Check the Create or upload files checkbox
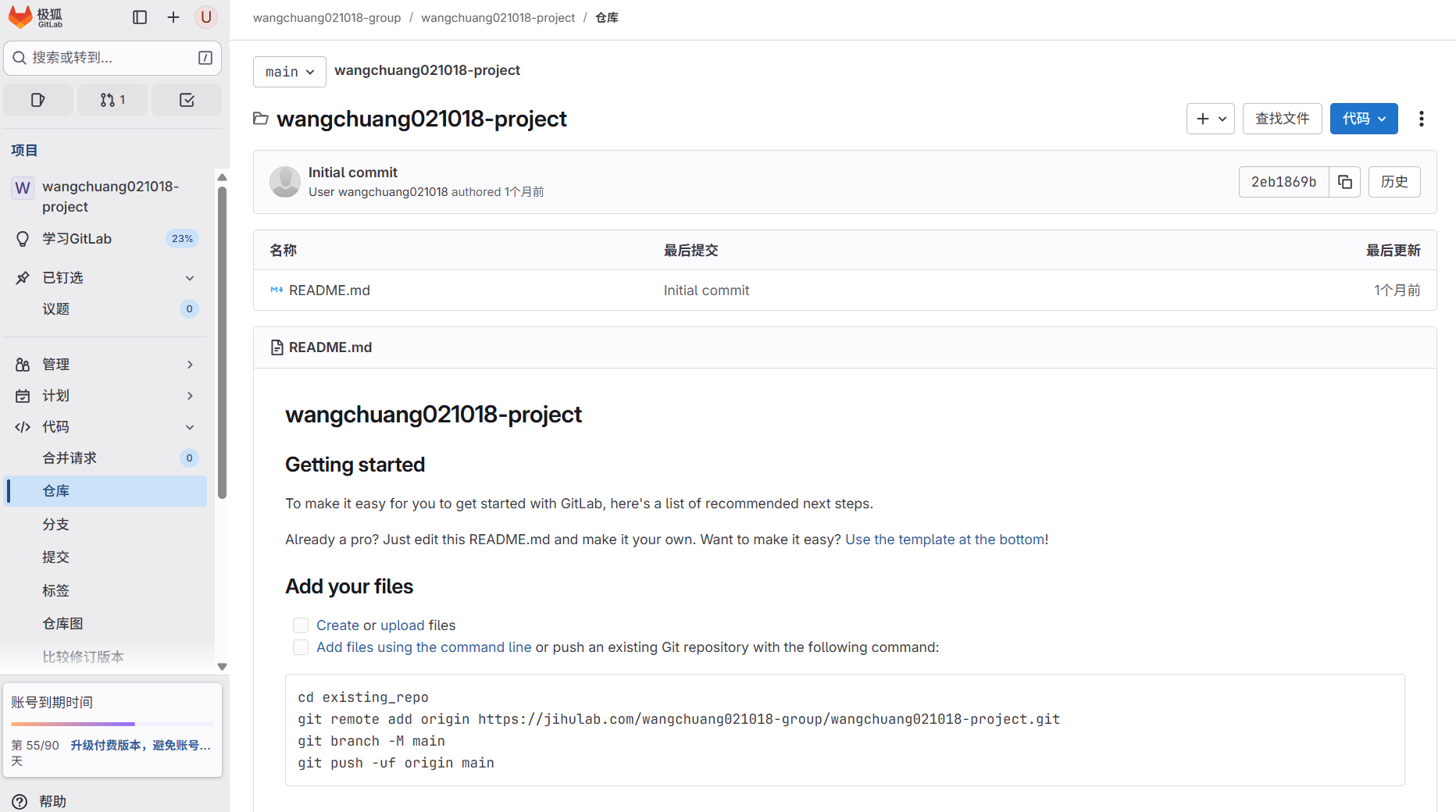Viewport: 1456px width, 812px height. tap(301, 625)
